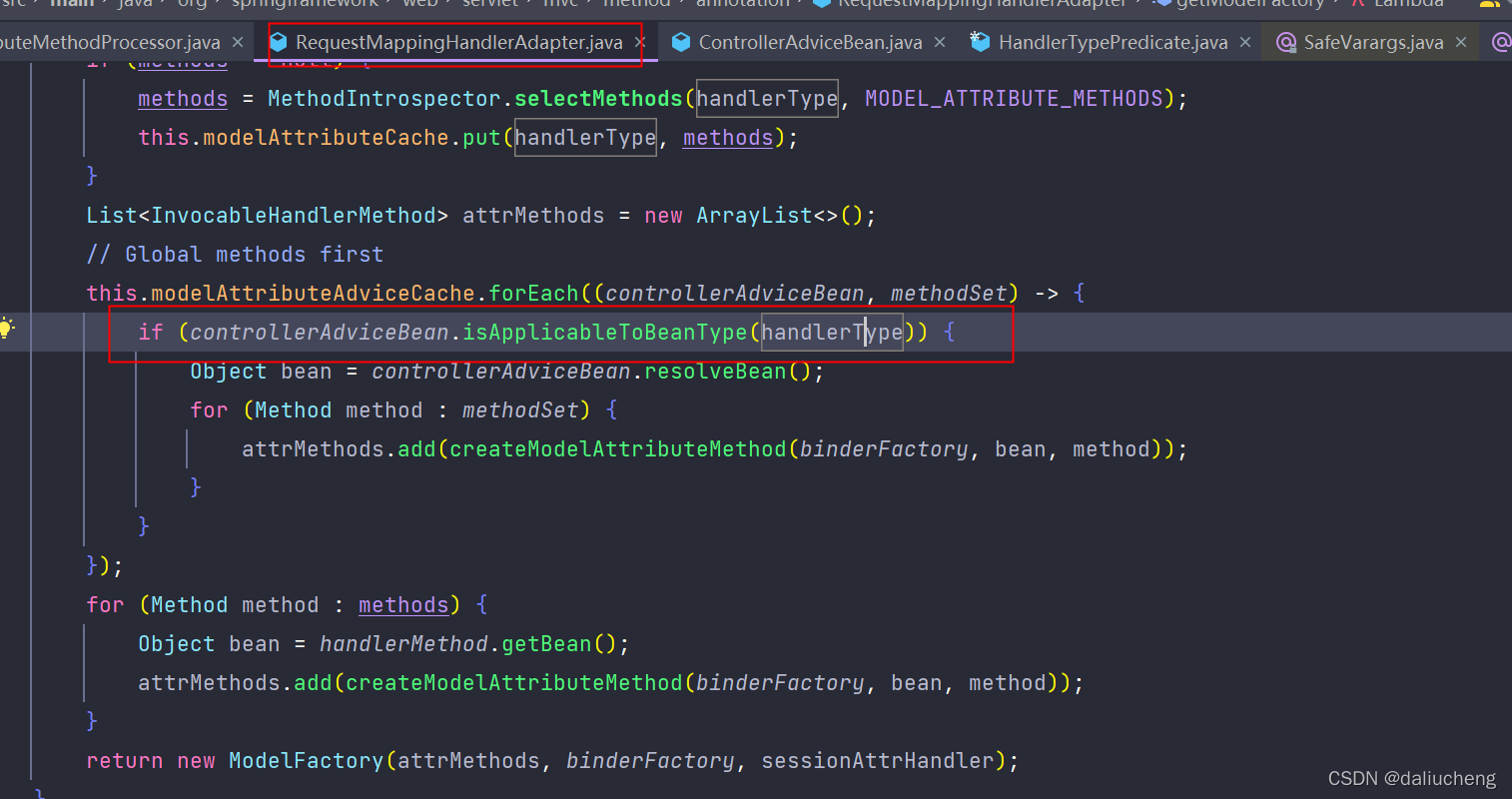Click InvocableHandlerMethod in the List declaration
The height and width of the screenshot is (799, 1512).
(x=294, y=215)
